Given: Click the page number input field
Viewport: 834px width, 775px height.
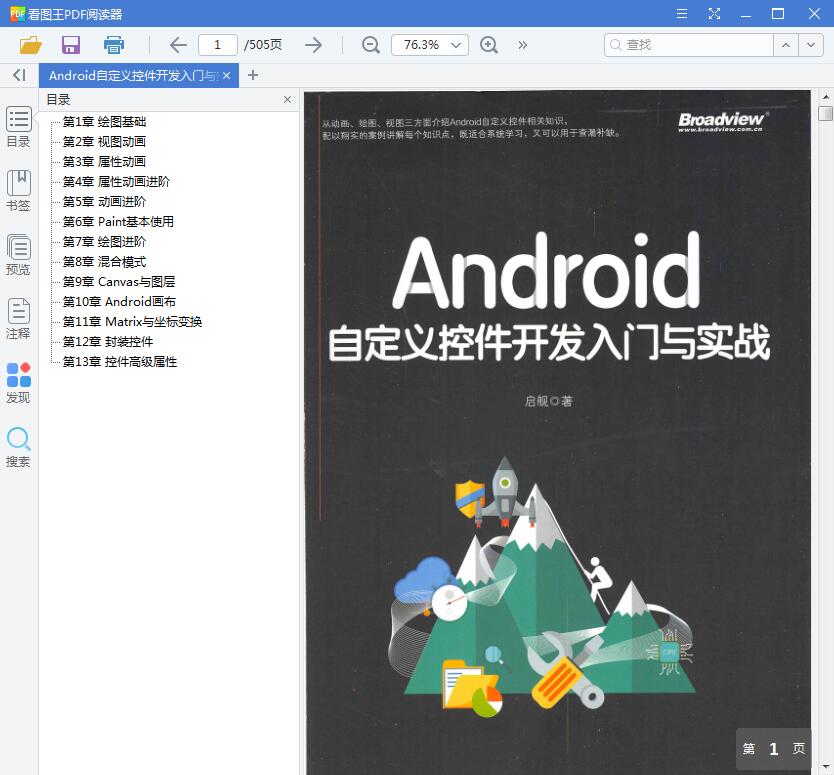Looking at the screenshot, I should click(218, 45).
